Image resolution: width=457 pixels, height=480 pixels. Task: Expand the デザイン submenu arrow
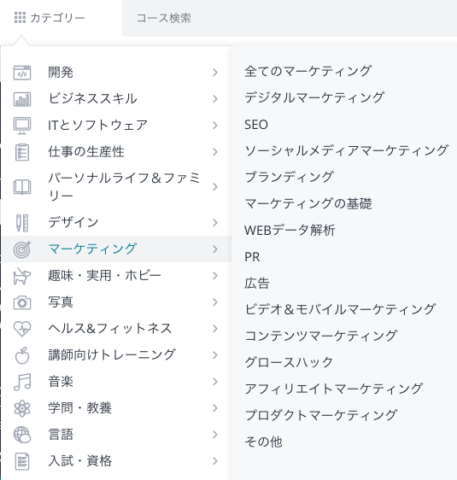tap(215, 222)
